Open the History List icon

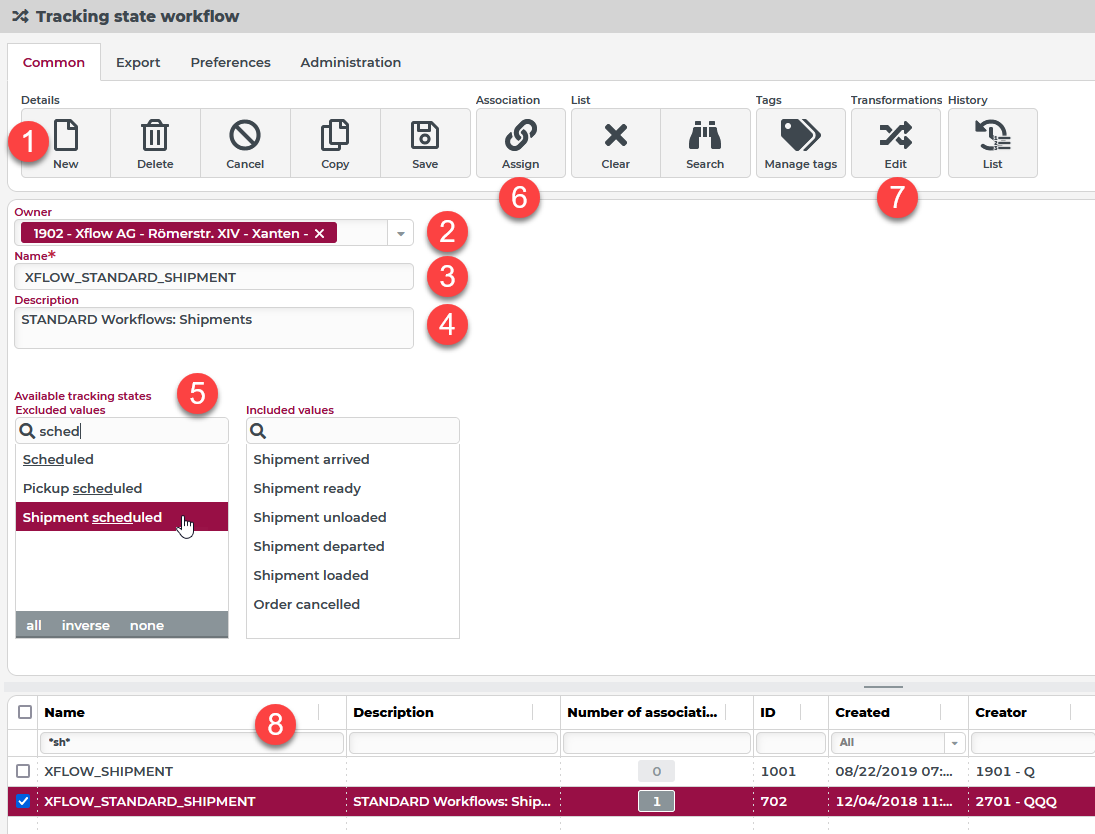coord(992,135)
